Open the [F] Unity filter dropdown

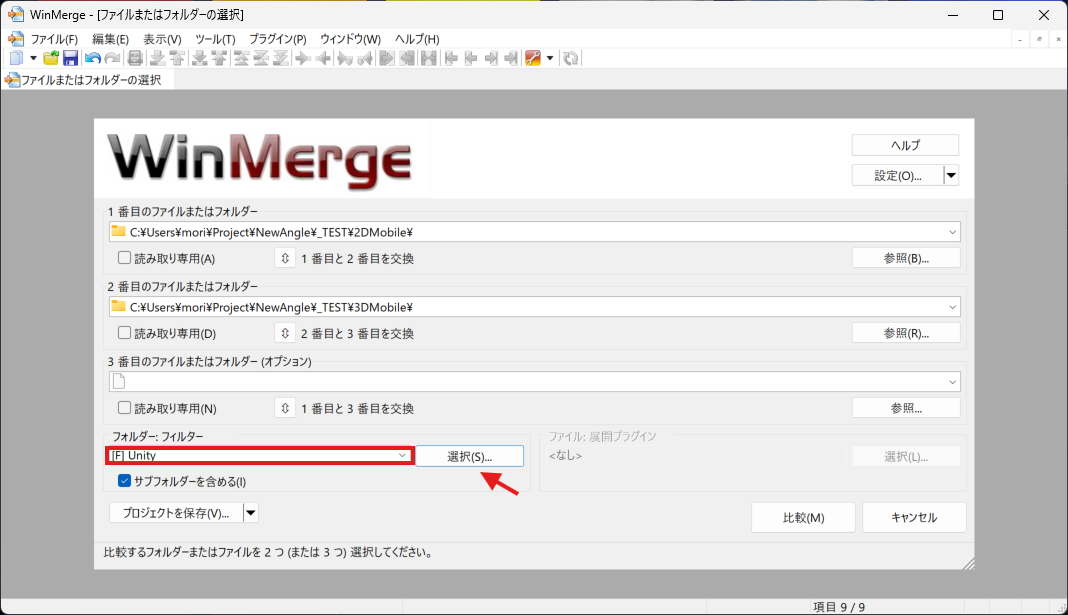click(x=403, y=455)
